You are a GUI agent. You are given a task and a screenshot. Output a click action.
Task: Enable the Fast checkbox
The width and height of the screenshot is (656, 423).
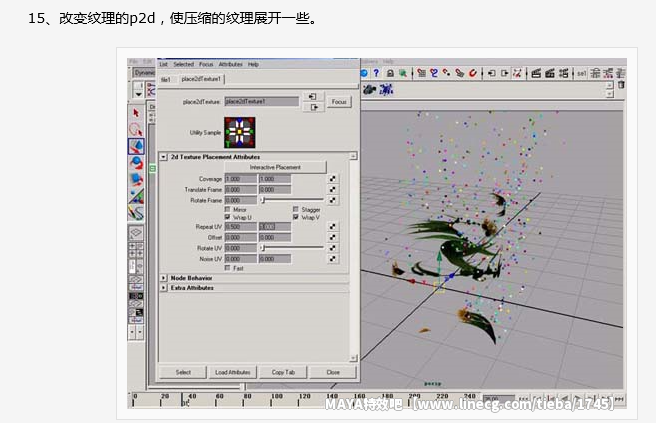pos(228,268)
